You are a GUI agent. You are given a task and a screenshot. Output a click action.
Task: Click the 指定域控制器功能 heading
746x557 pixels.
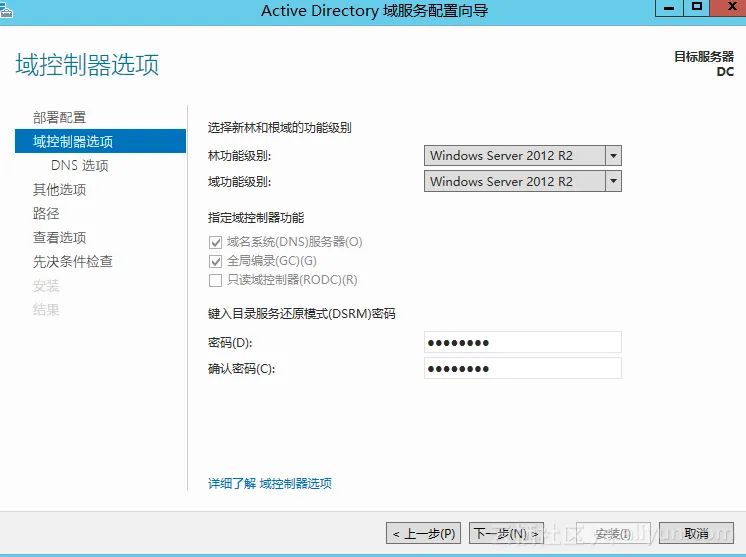256,218
